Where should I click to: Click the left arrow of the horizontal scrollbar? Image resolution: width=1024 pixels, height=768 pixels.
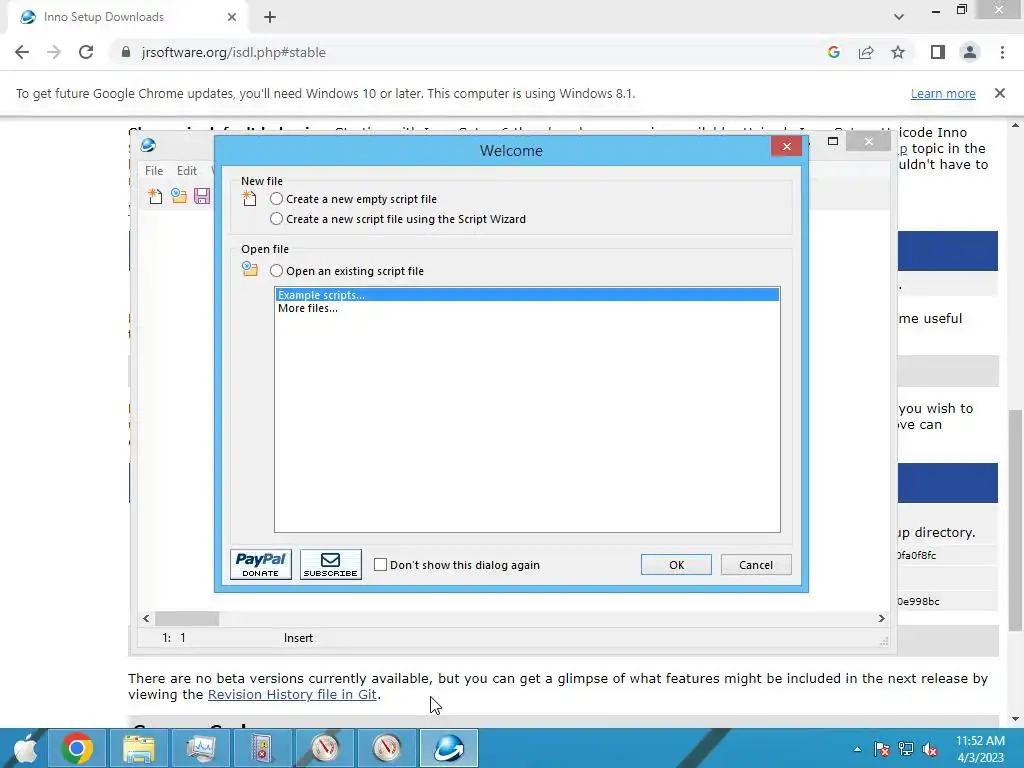(x=146, y=618)
